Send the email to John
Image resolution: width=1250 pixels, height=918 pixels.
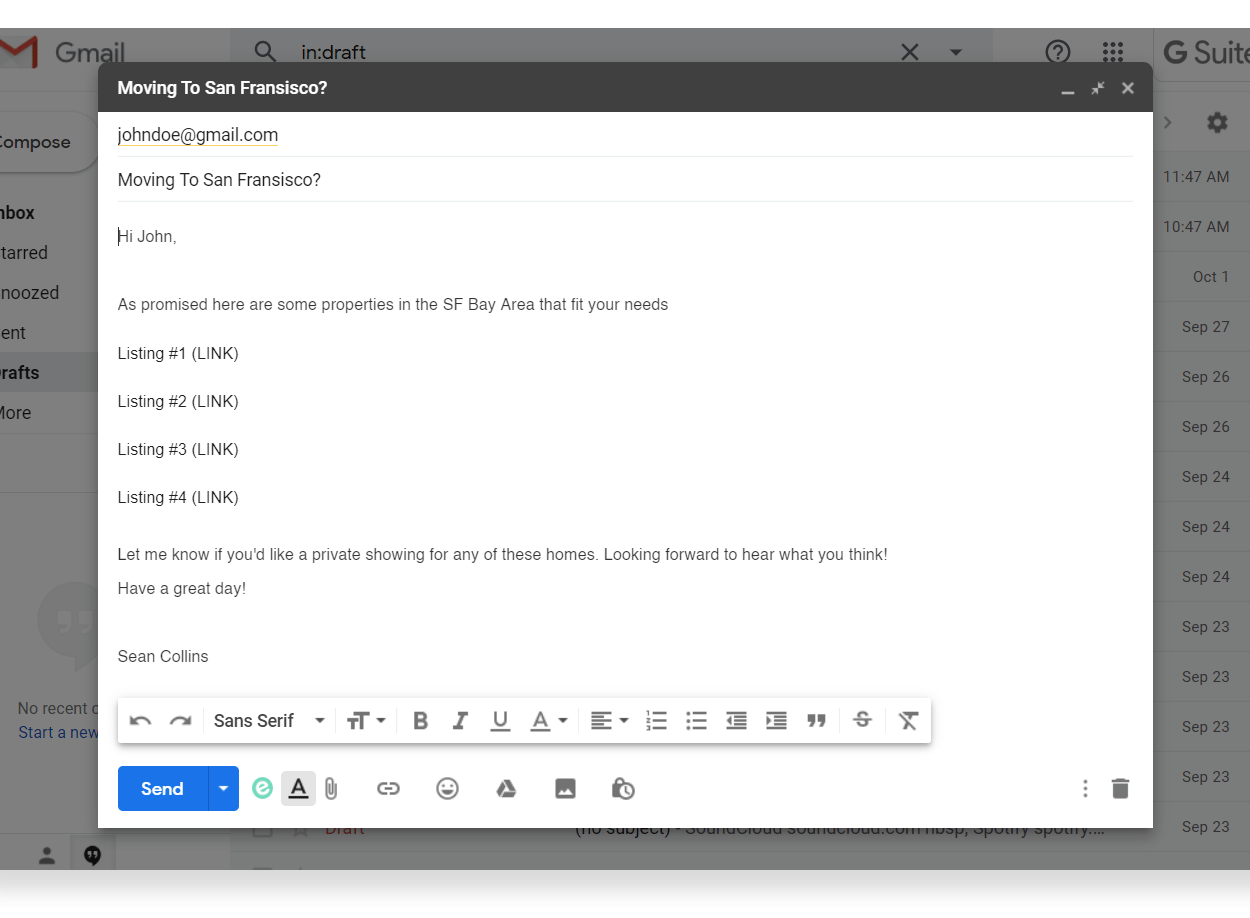point(160,788)
